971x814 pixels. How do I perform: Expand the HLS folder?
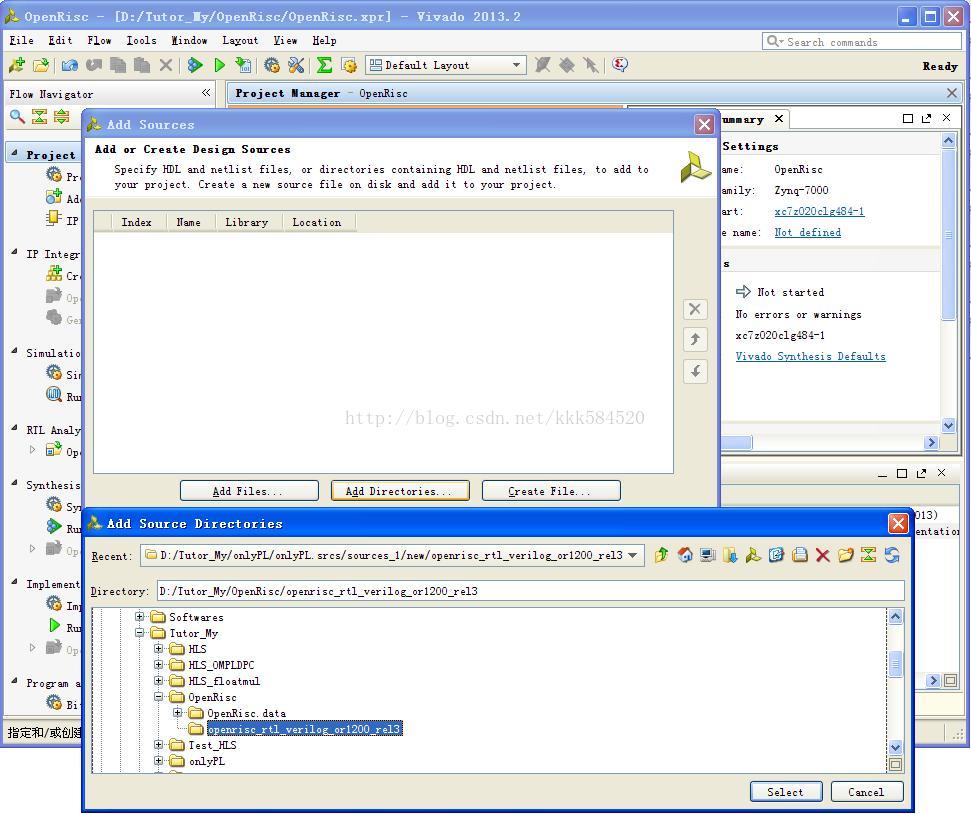[x=159, y=649]
